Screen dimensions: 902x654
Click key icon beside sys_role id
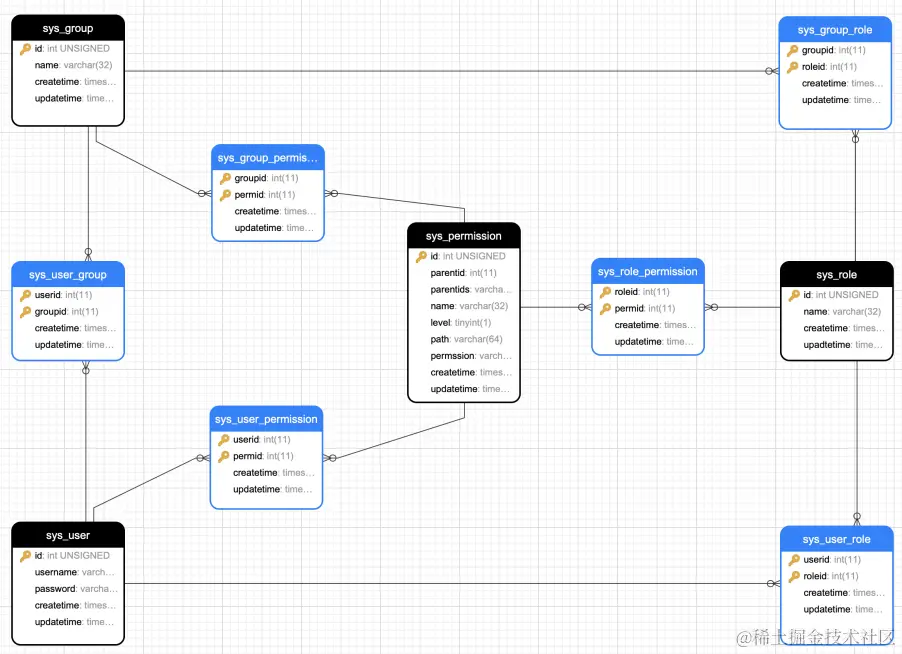pos(794,295)
